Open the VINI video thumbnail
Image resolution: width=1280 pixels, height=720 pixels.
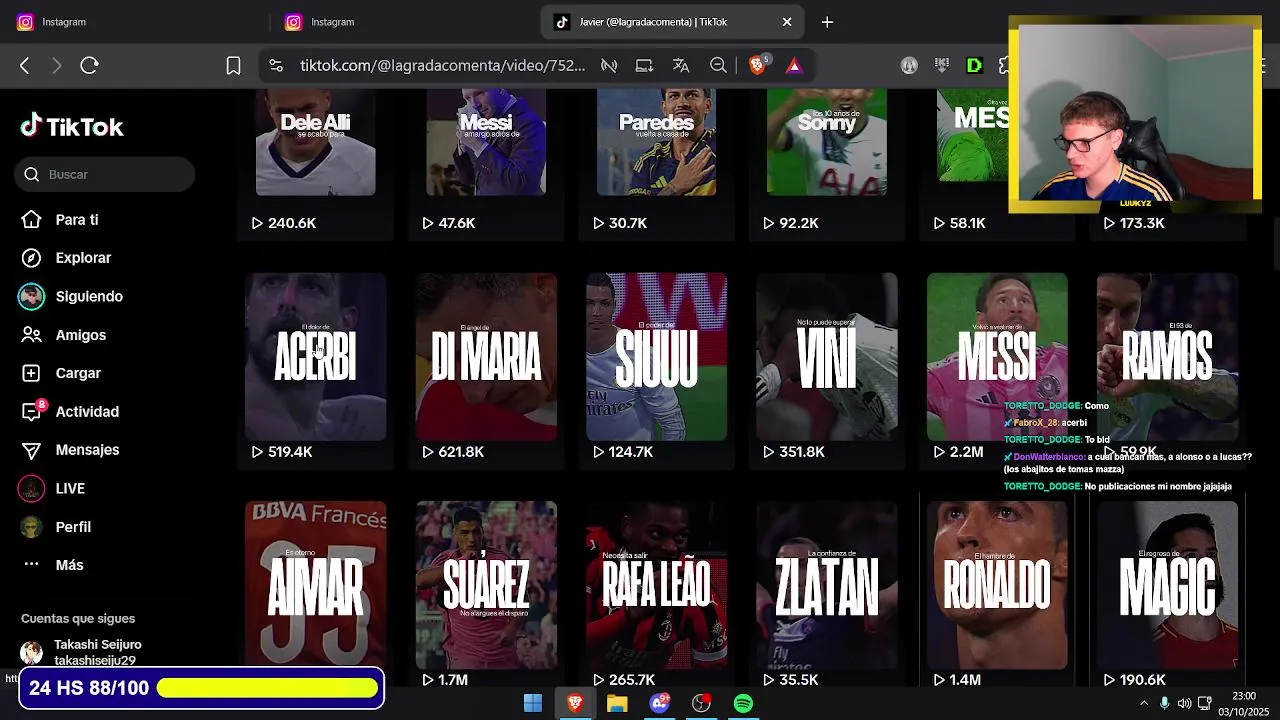point(827,356)
